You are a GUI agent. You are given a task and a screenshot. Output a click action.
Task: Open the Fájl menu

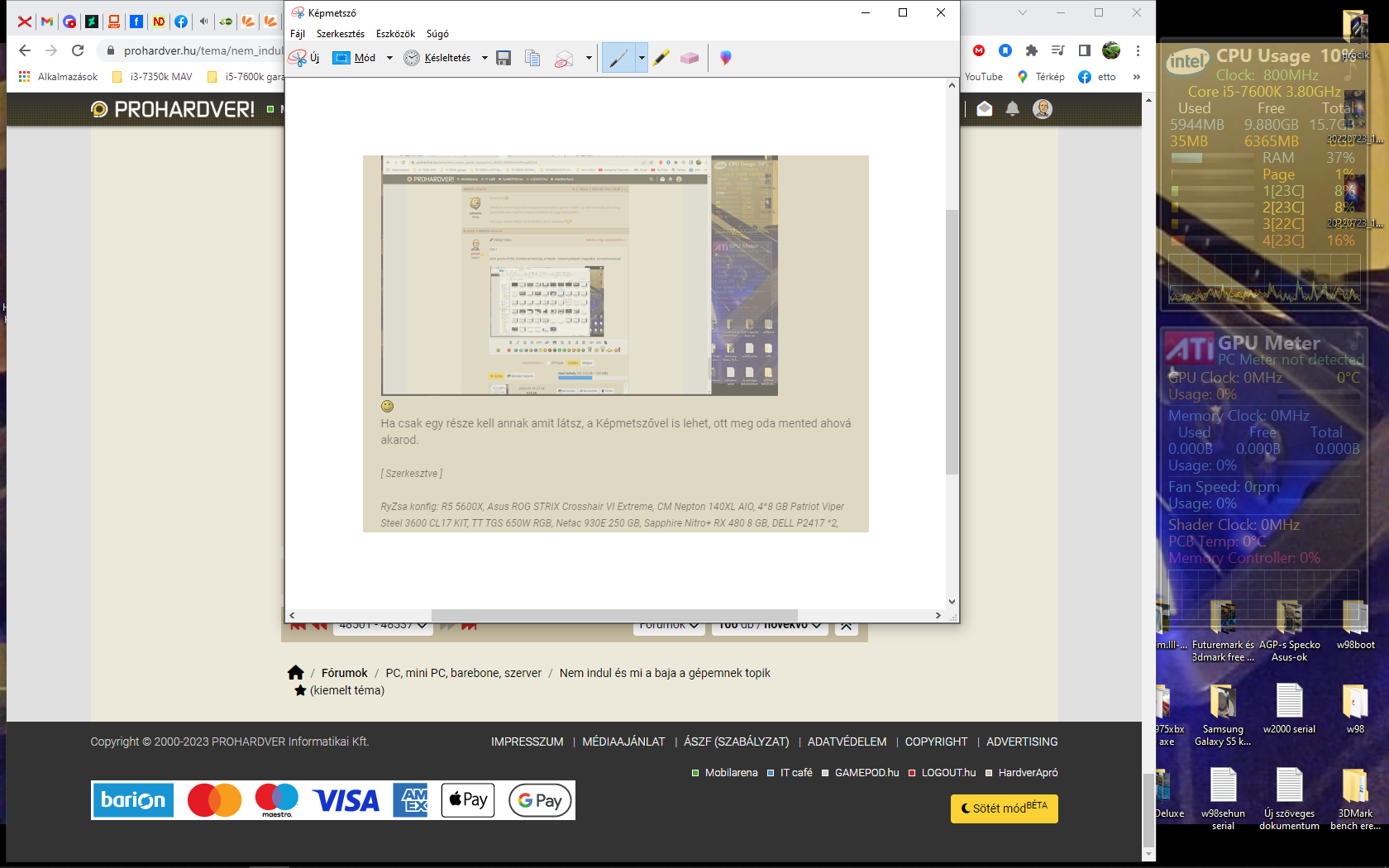(x=298, y=34)
